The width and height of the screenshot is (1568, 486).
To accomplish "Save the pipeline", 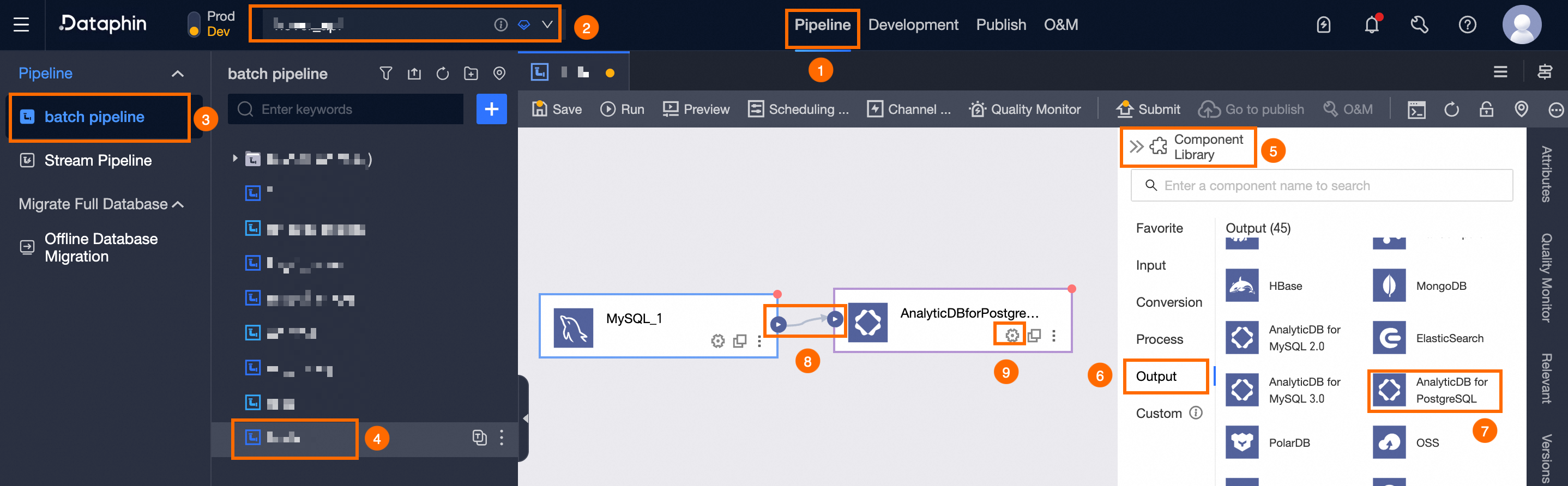I will (x=556, y=109).
